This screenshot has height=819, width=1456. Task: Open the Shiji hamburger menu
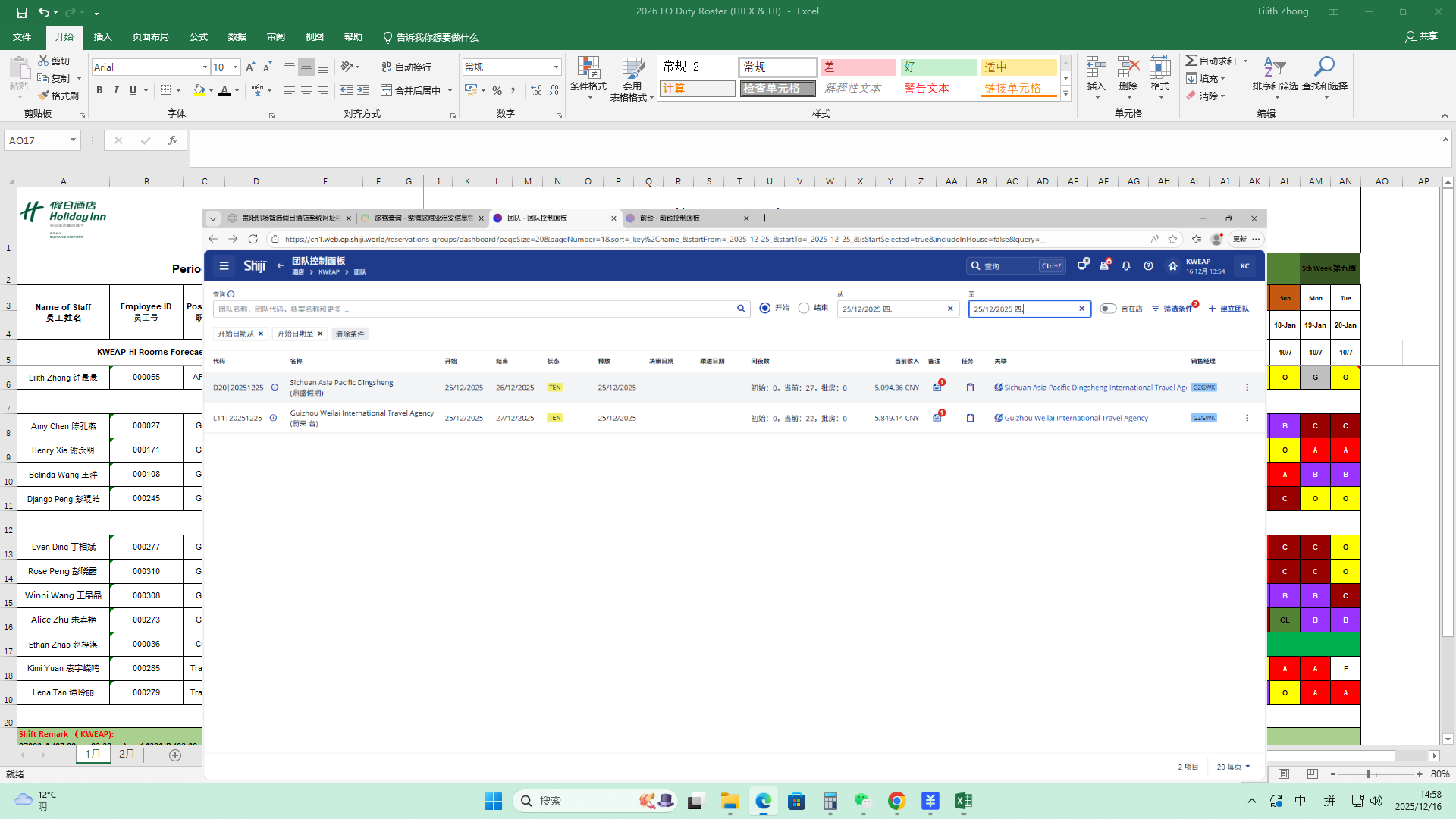click(x=224, y=266)
